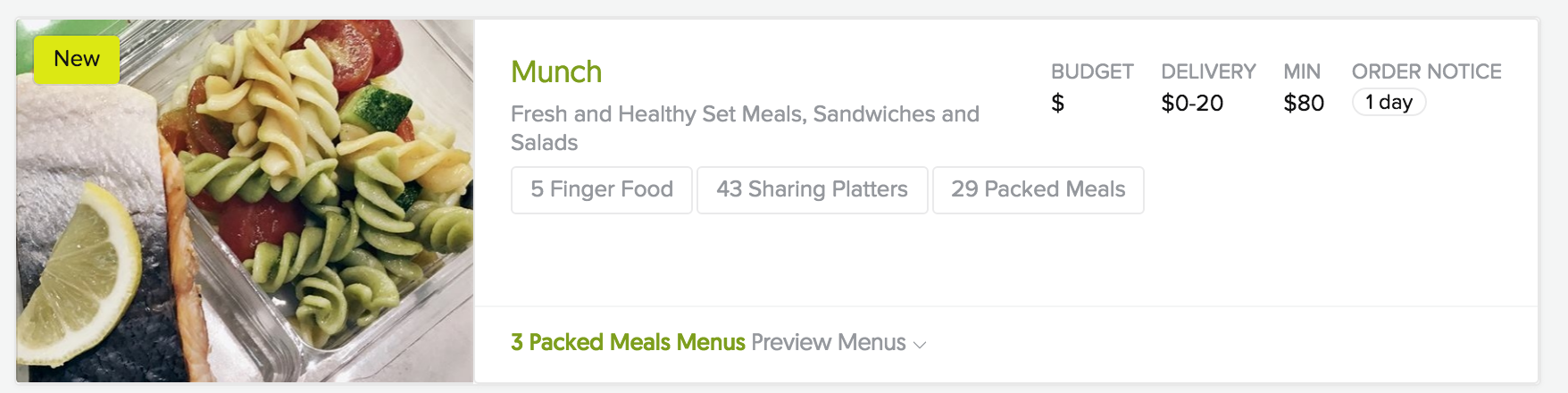Screen dimensions: 1568x393
Task: Click the DELIVERY column heading
Action: (1207, 71)
